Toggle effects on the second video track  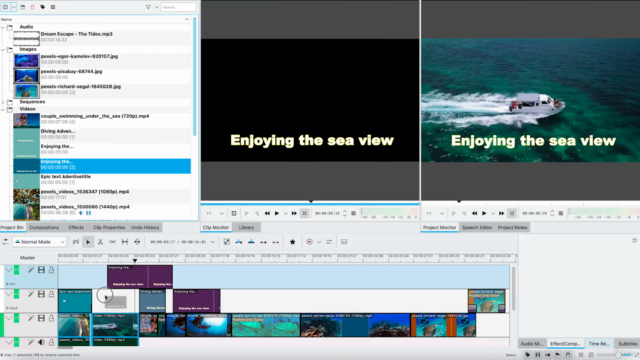tap(31, 294)
